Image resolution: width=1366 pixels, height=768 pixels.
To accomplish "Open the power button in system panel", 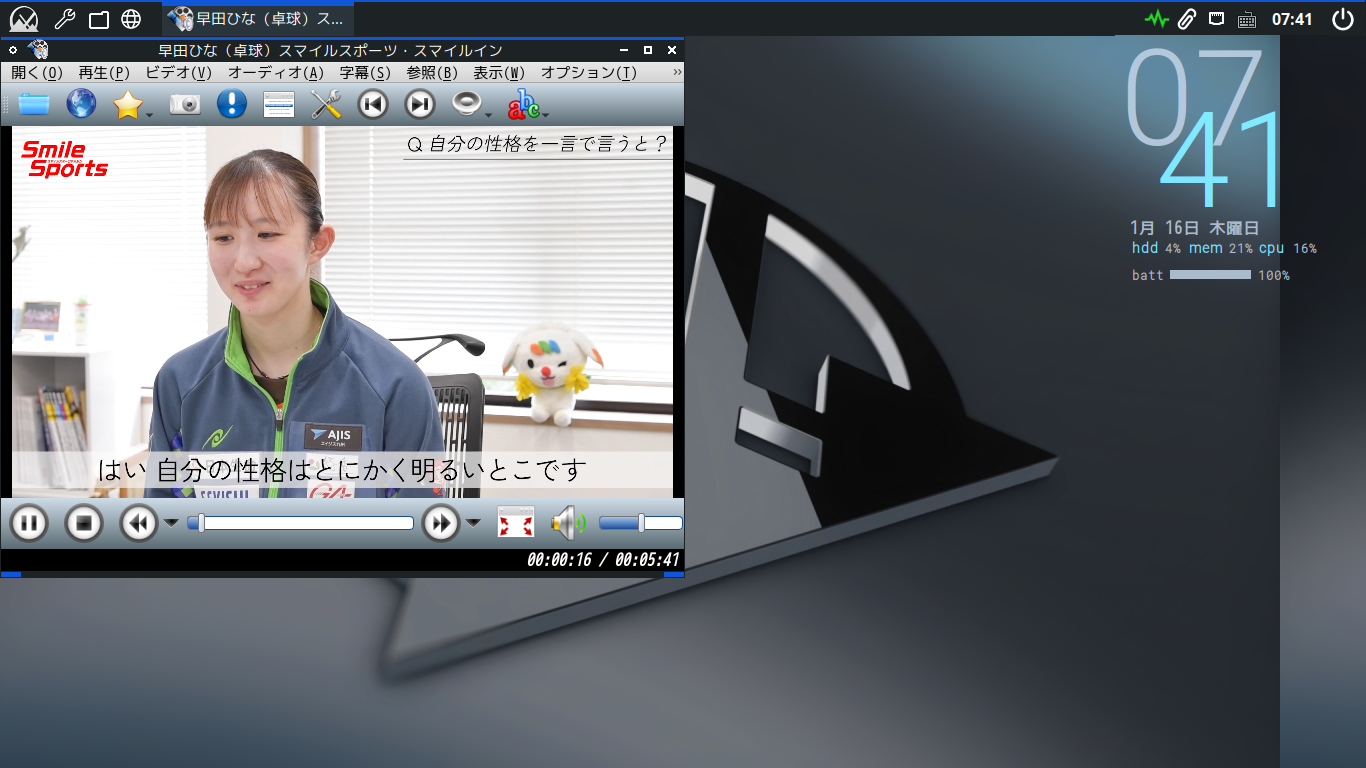I will (1342, 18).
